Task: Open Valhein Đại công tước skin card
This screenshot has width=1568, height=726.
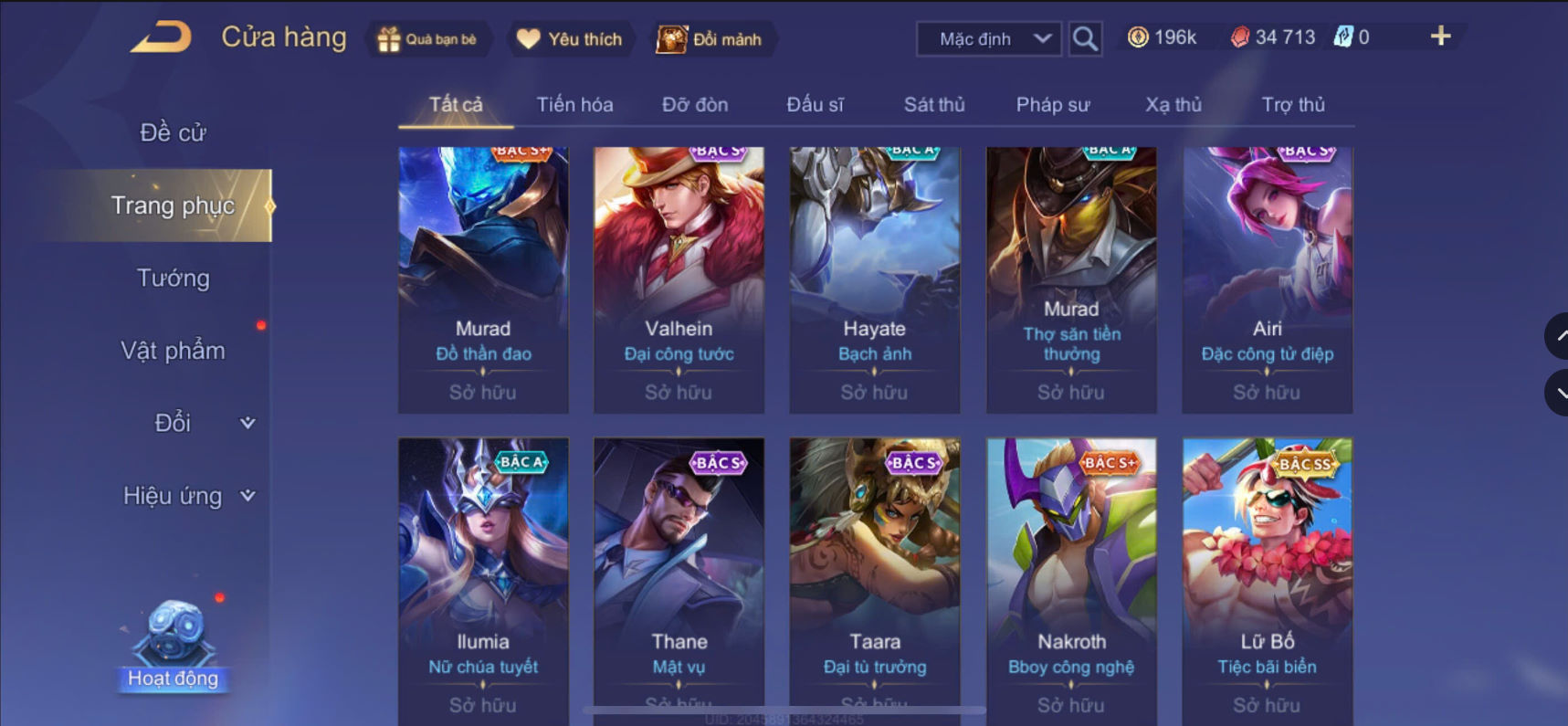Action: point(679,280)
